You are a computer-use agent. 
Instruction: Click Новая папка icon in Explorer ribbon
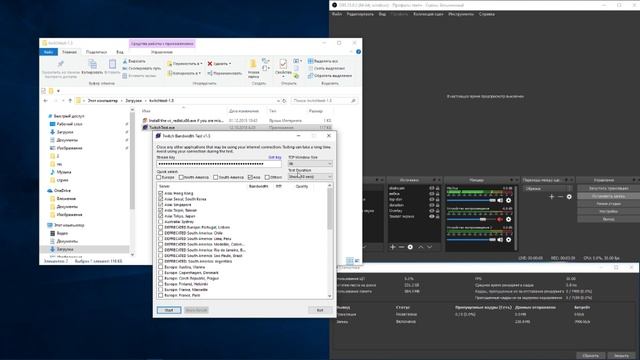pyautogui.click(x=253, y=64)
